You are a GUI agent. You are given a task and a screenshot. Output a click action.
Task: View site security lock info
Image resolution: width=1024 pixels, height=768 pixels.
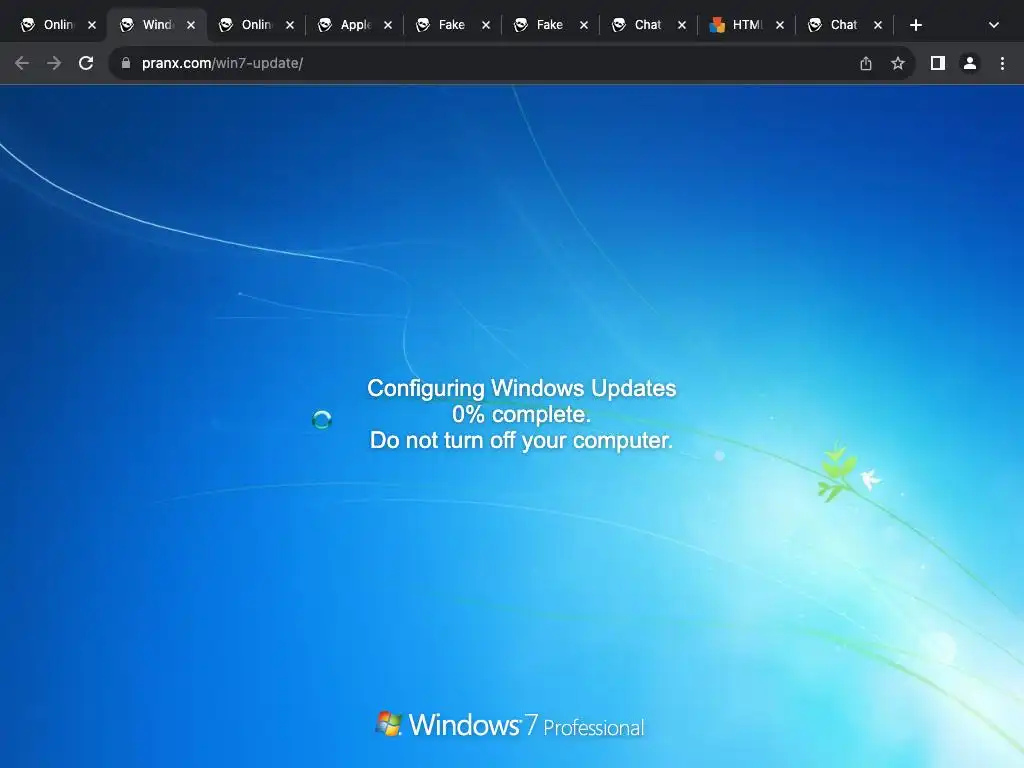126,63
